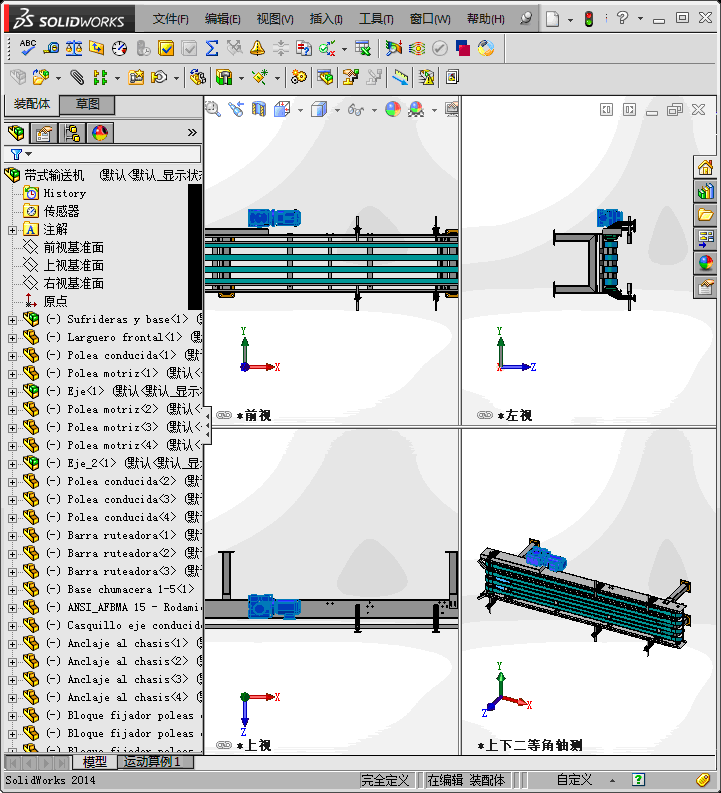This screenshot has width=721, height=793.
Task: Open the FeatureManager design tree tab
Action: pyautogui.click(x=16, y=133)
